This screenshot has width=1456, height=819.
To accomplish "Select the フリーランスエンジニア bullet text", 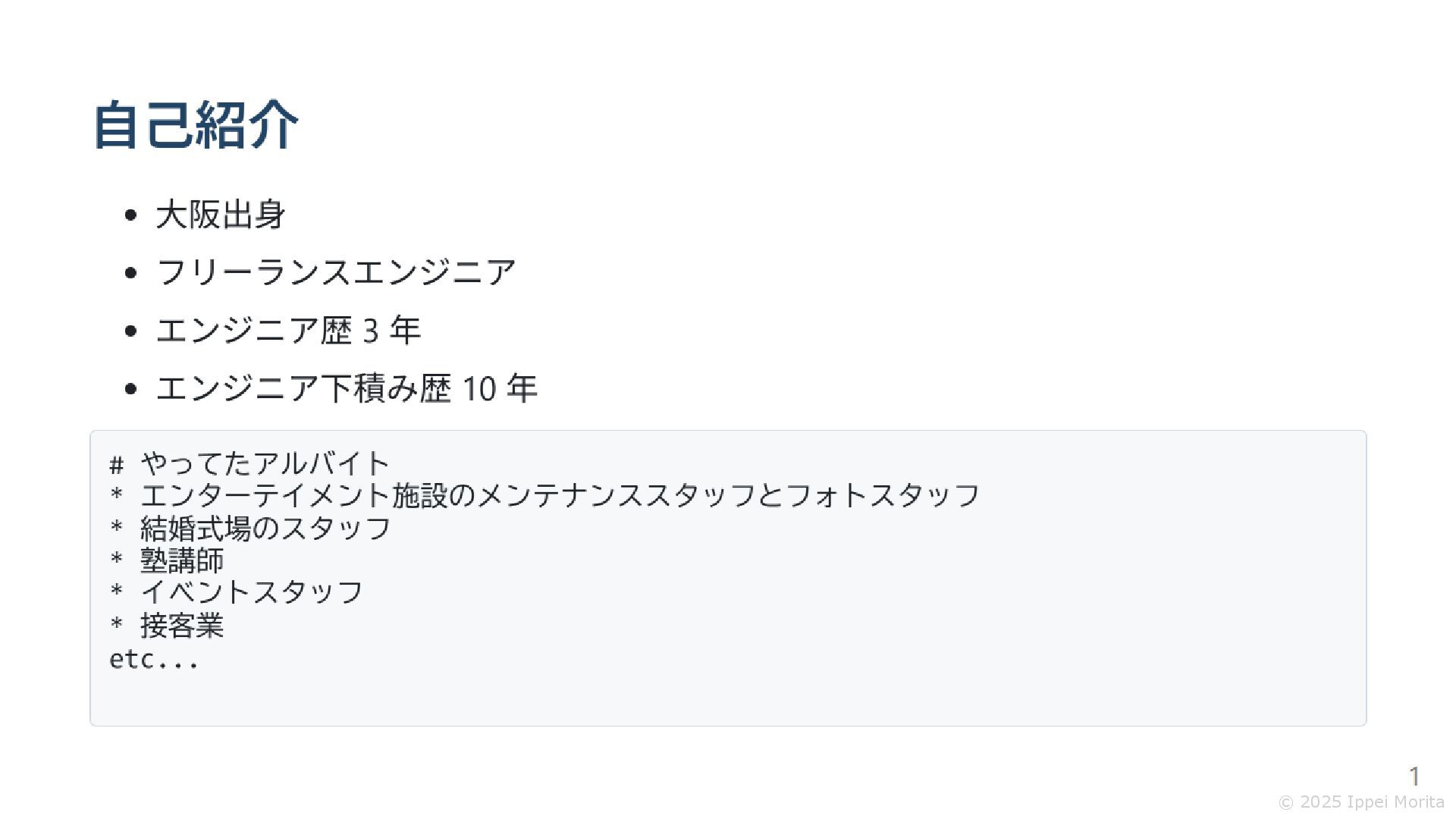I will tap(336, 272).
